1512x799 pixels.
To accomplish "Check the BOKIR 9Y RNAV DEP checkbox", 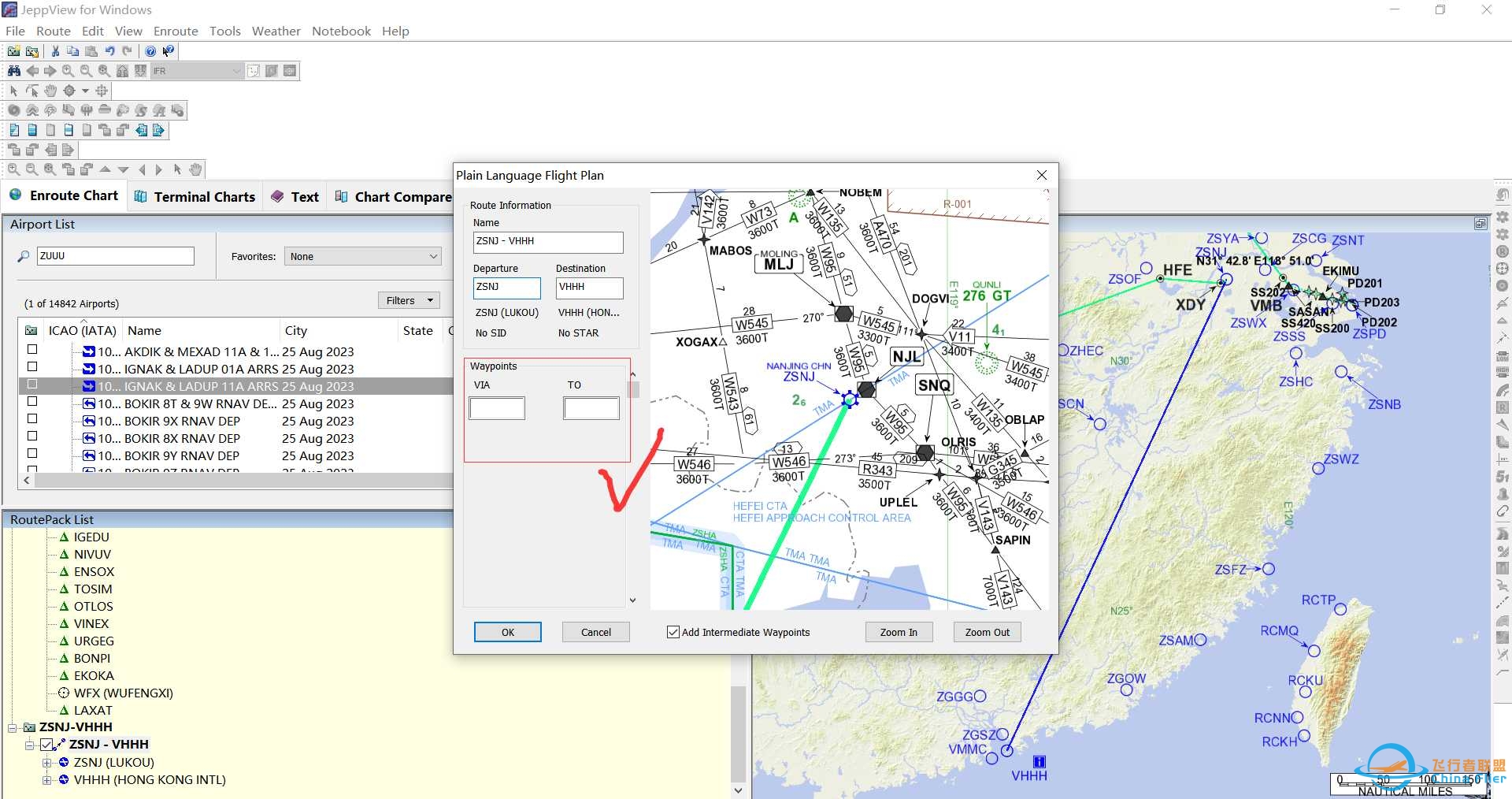I will pyautogui.click(x=32, y=453).
